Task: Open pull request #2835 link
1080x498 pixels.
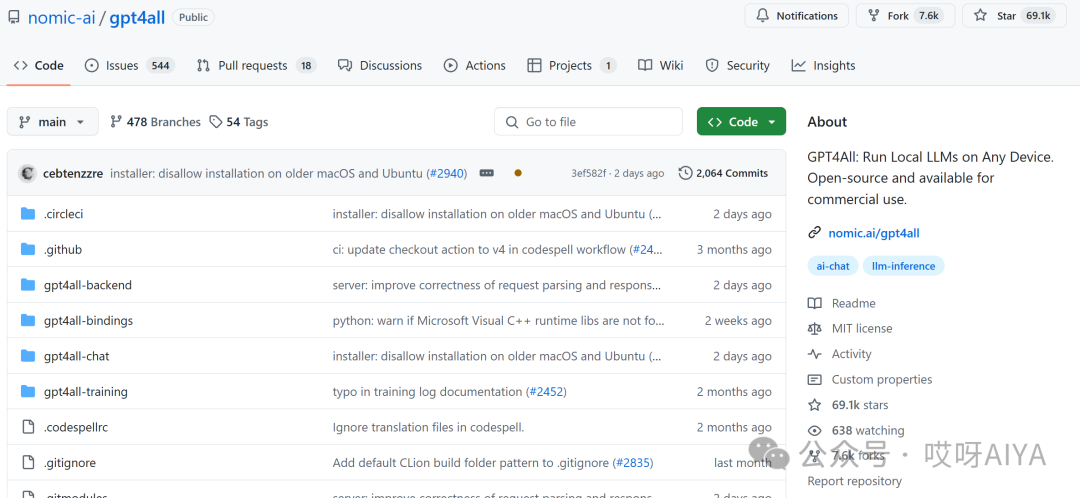Action: click(x=633, y=463)
